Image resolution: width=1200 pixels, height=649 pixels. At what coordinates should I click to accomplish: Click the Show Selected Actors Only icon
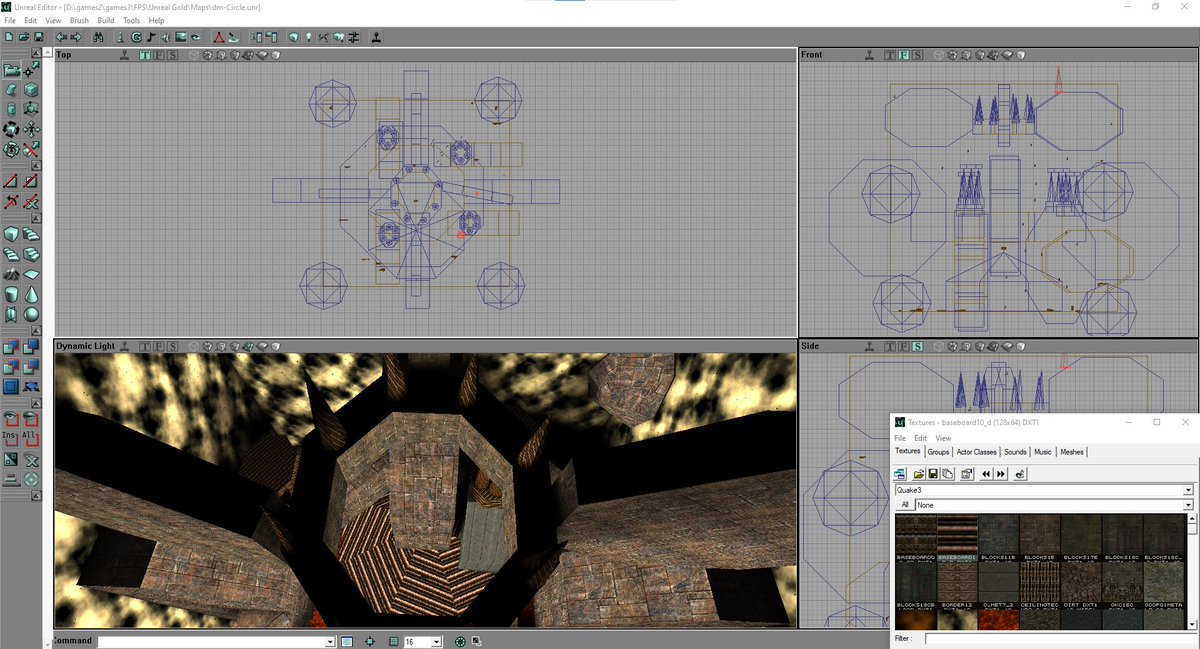(x=11, y=418)
